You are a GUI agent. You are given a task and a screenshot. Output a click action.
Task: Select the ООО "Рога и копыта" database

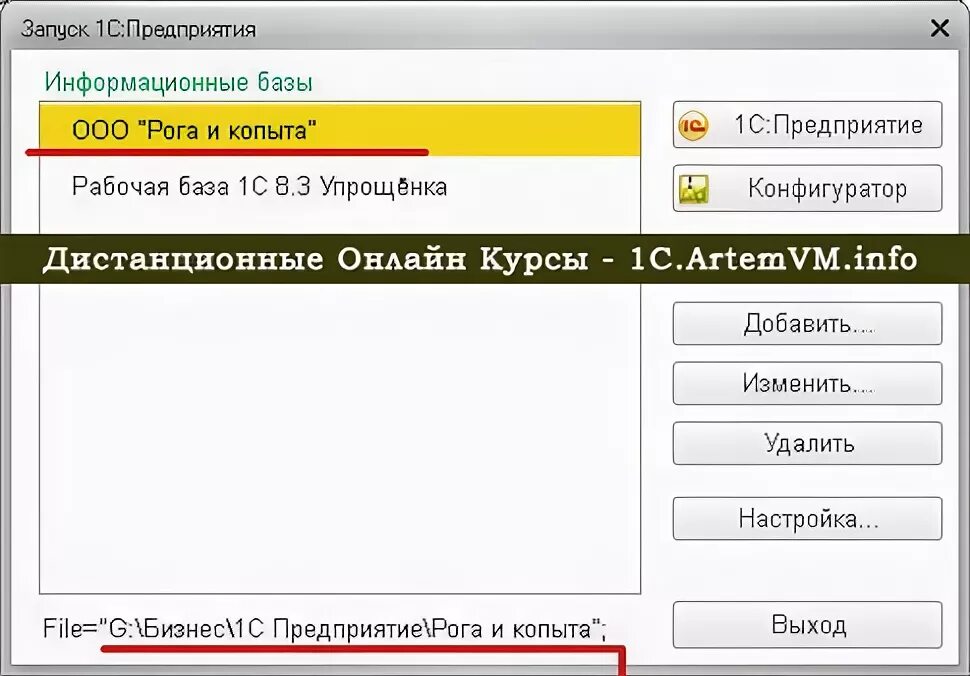(340, 129)
